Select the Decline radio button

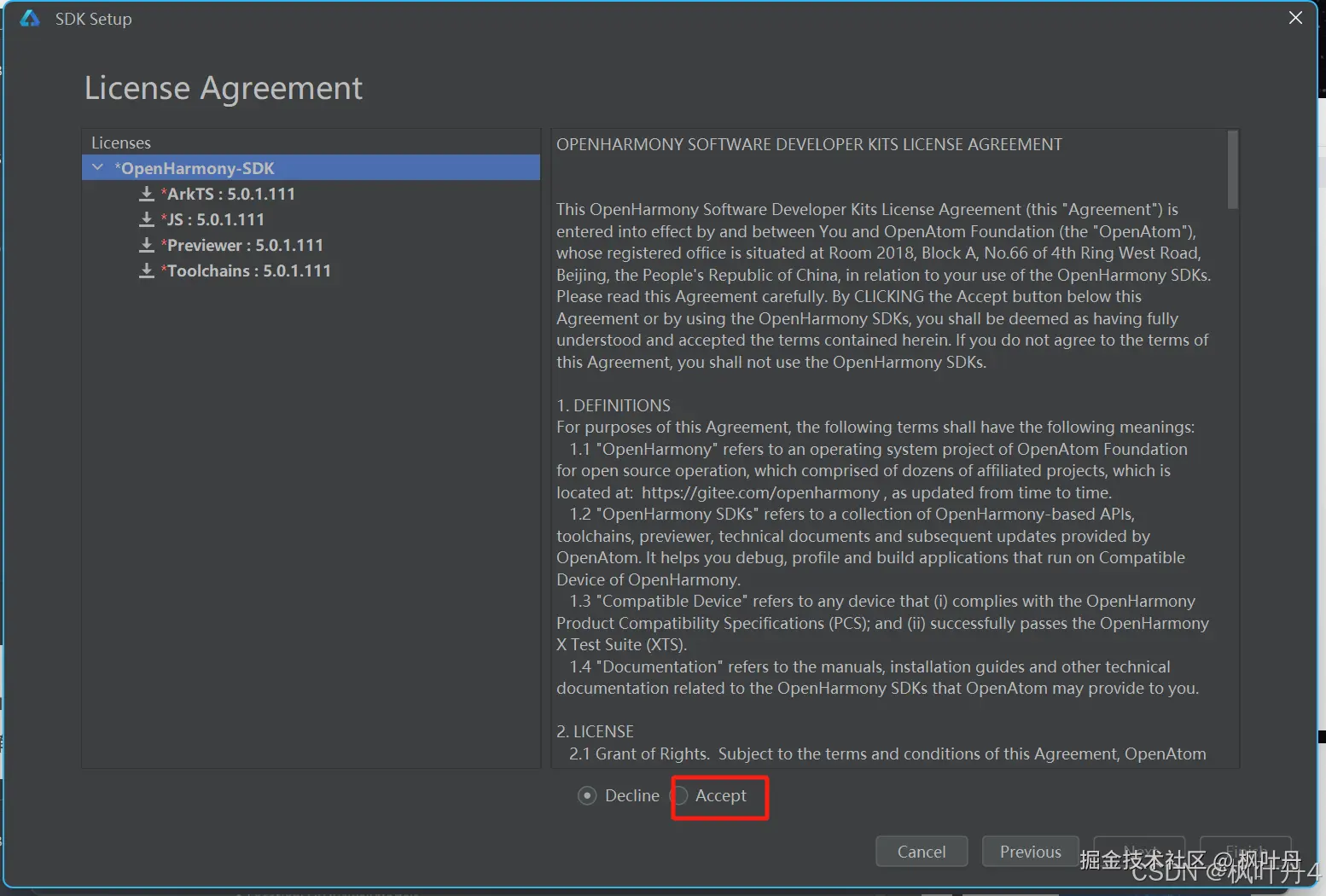click(587, 795)
